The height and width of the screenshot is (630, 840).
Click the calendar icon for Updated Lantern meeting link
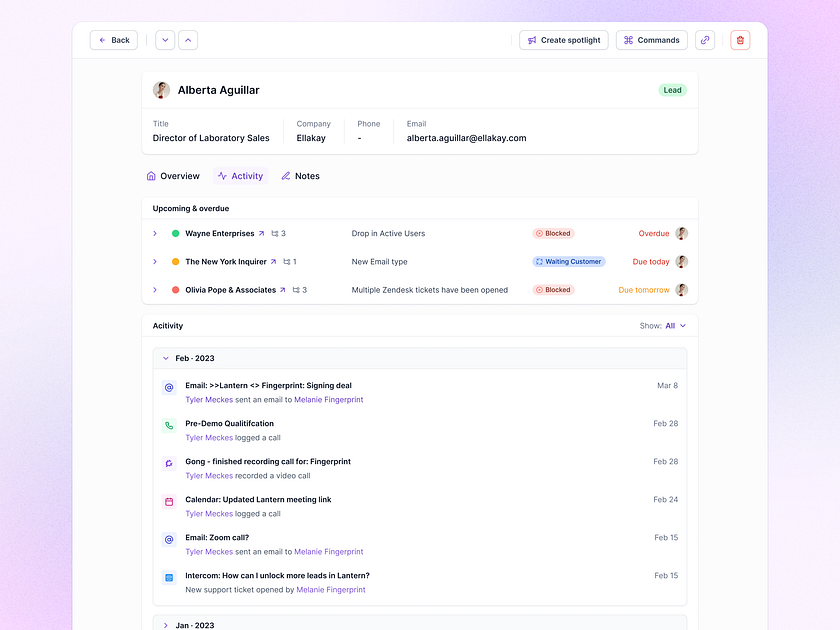(x=168, y=501)
